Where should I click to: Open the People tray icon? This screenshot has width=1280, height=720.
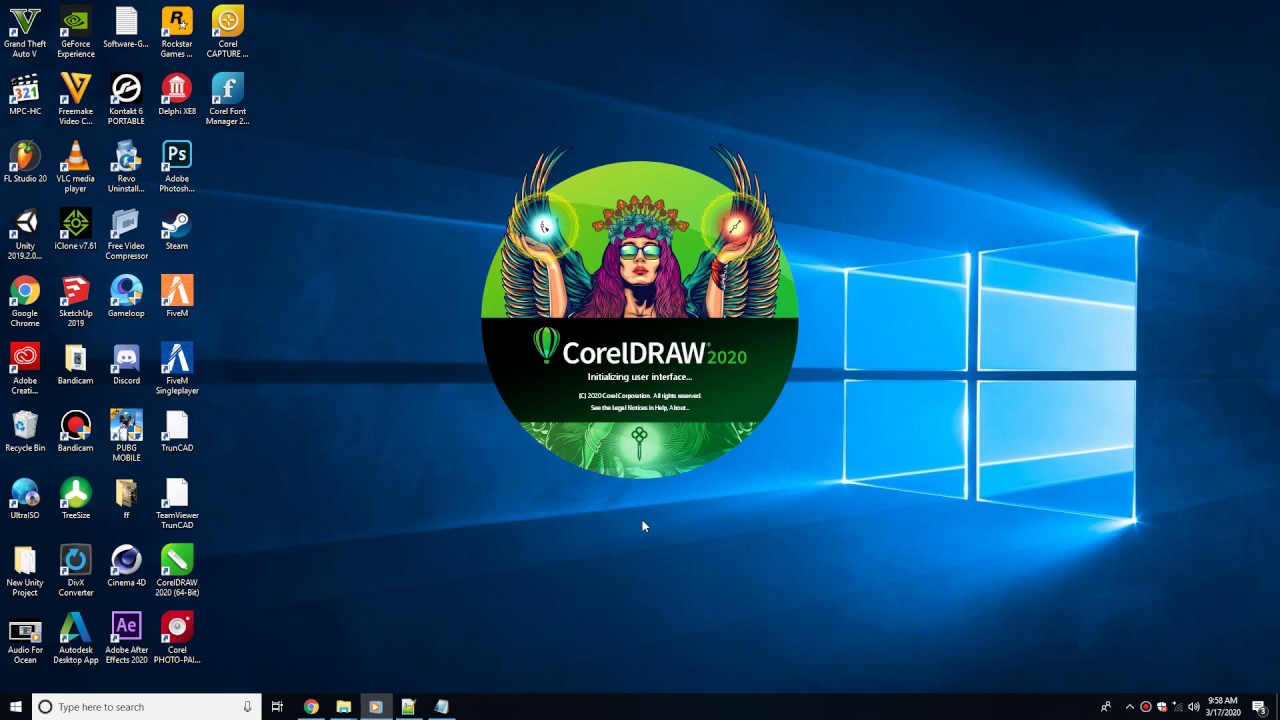coord(1105,707)
